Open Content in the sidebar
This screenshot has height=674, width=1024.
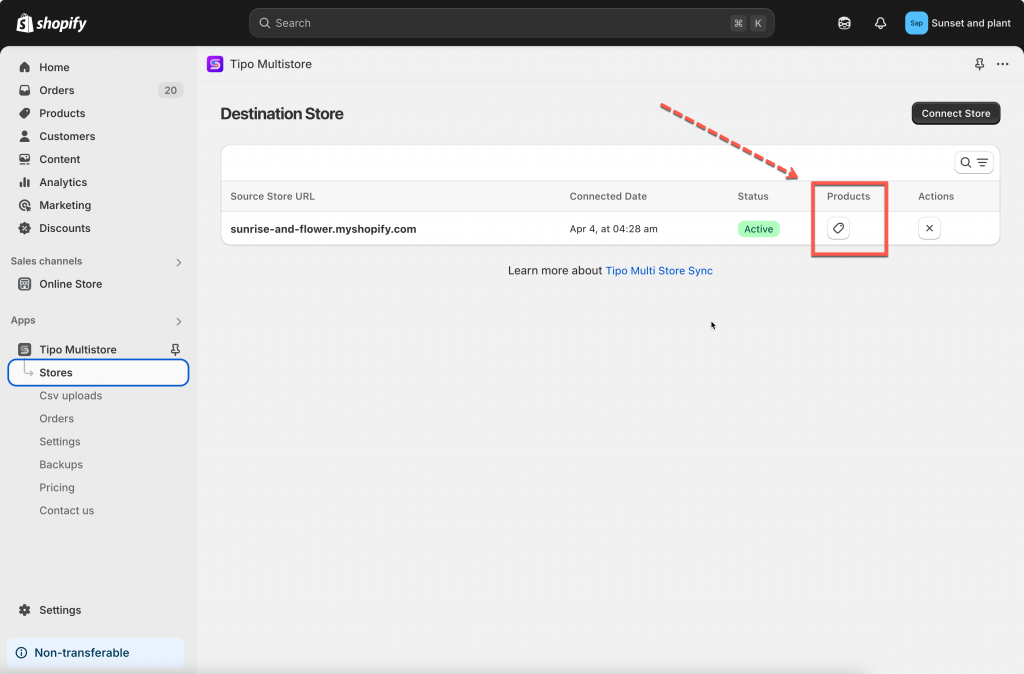pyautogui.click(x=59, y=159)
